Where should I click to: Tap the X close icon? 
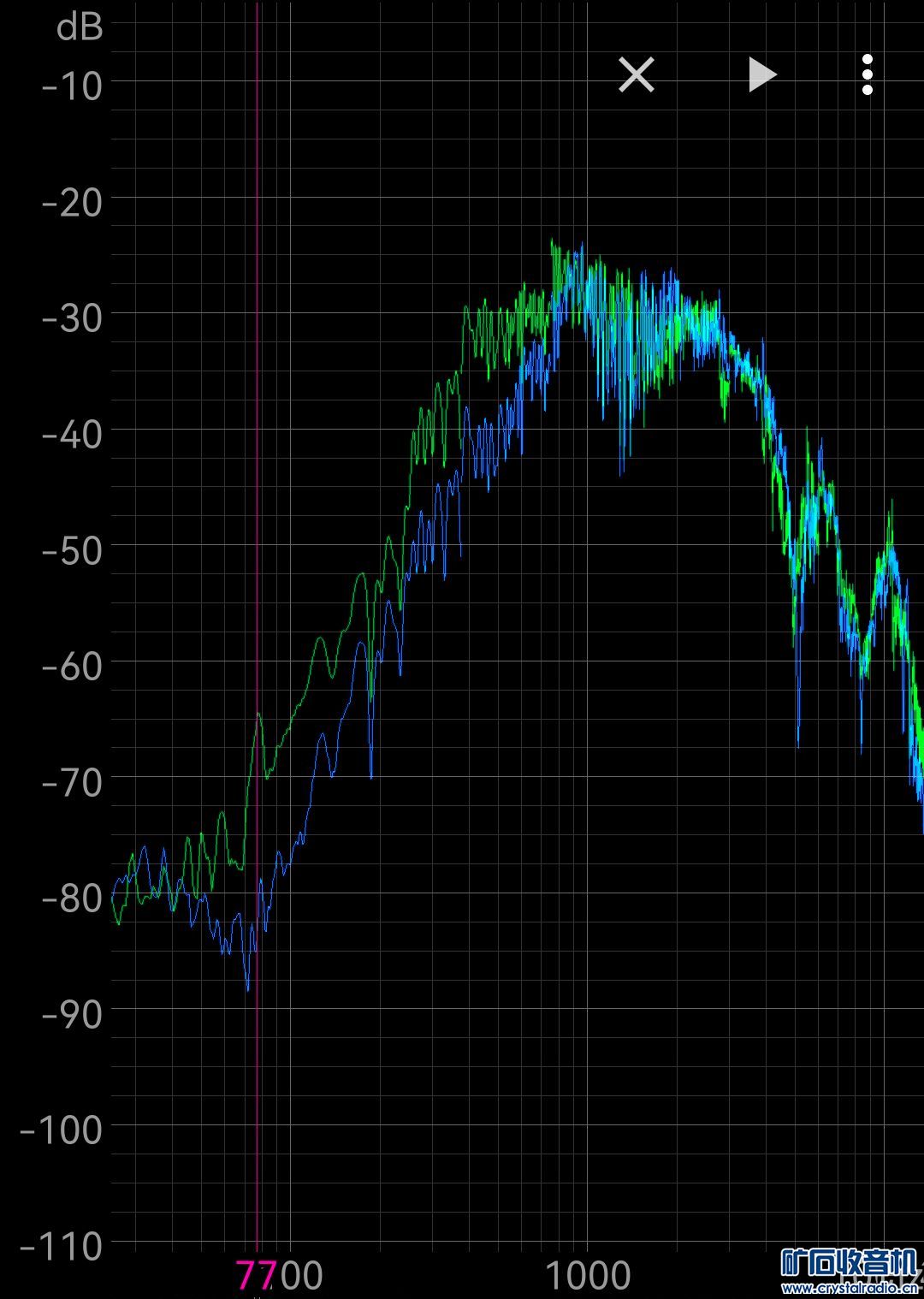tap(637, 74)
